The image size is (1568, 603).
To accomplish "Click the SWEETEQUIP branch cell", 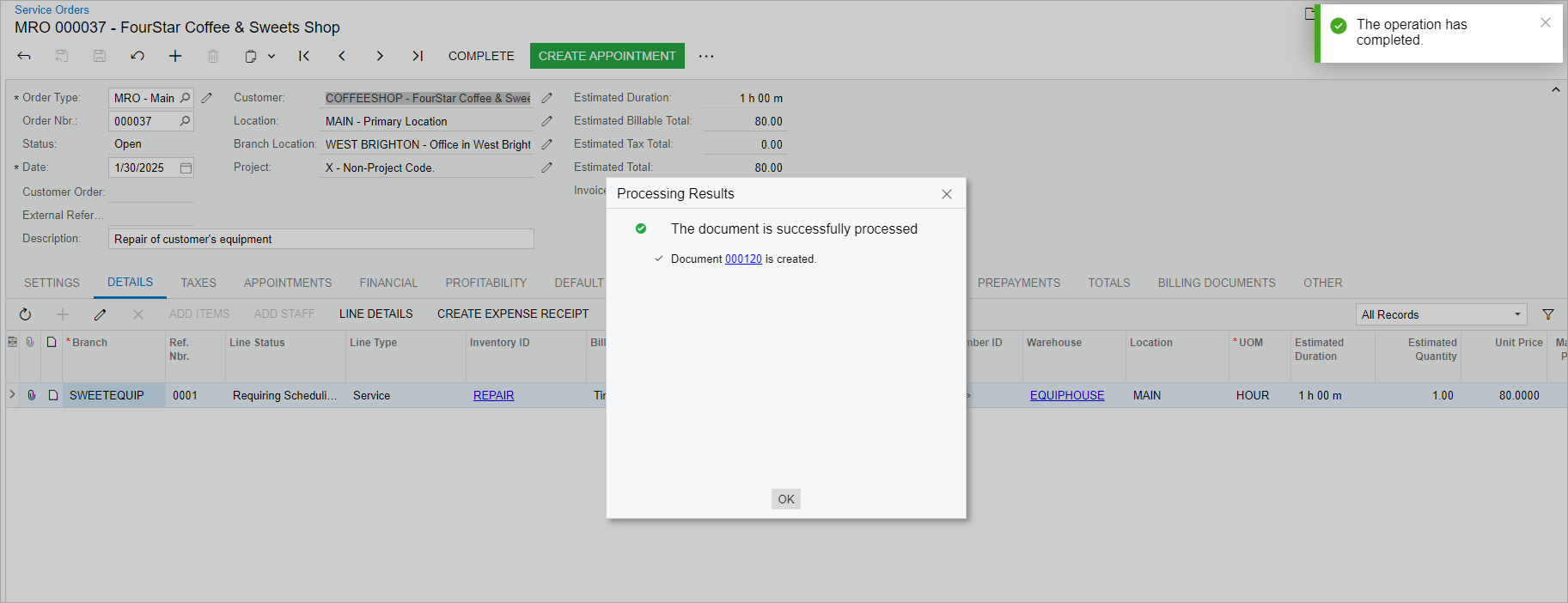I will [113, 395].
